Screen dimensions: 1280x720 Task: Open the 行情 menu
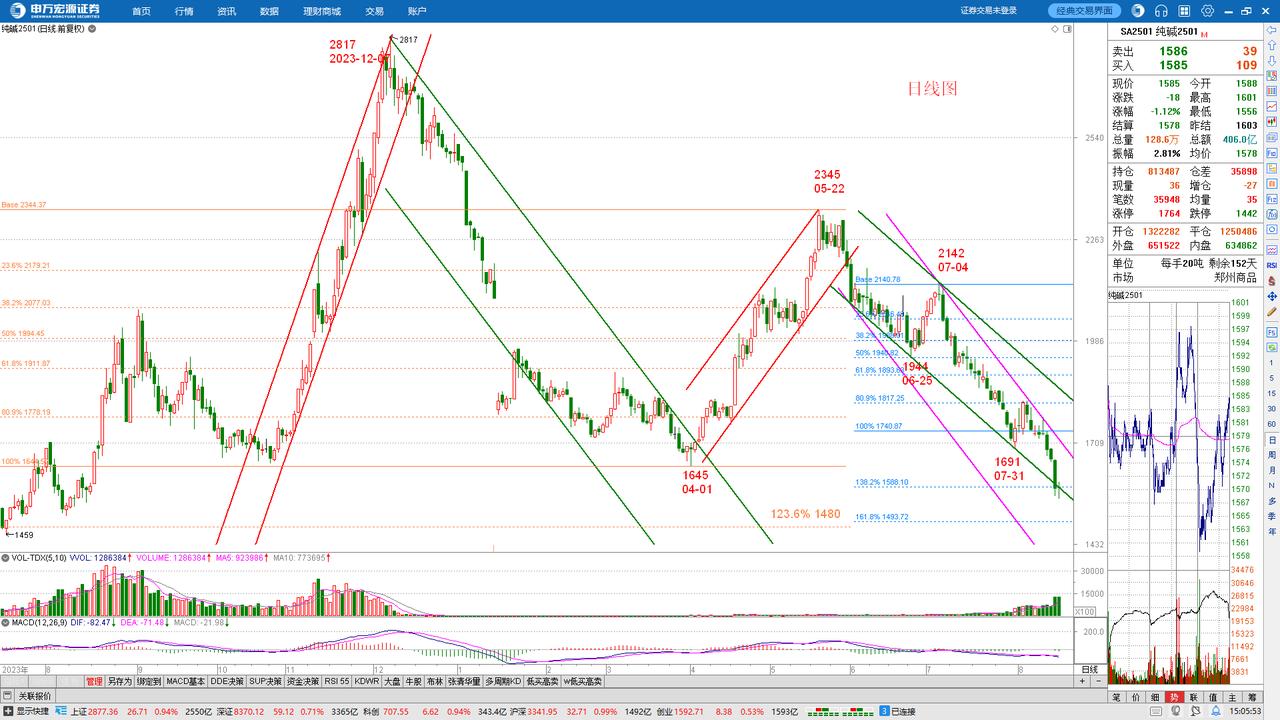point(184,11)
